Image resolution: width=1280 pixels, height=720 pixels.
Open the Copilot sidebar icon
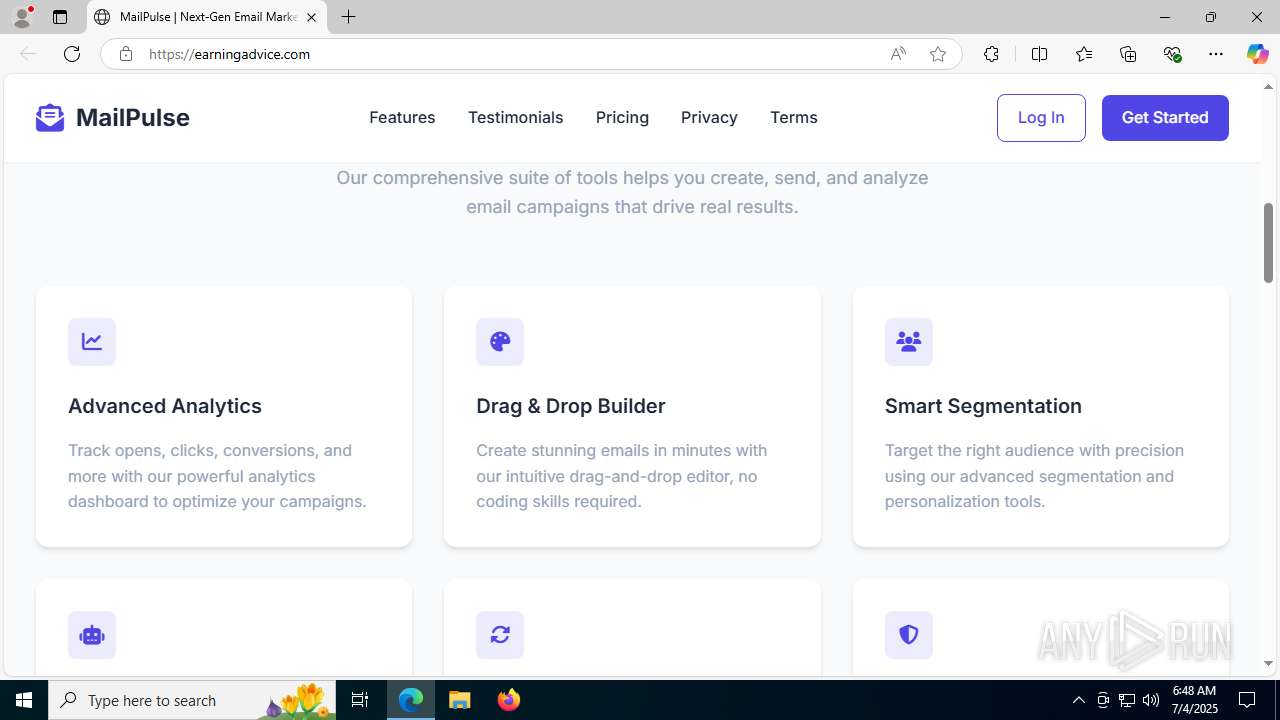click(1258, 54)
